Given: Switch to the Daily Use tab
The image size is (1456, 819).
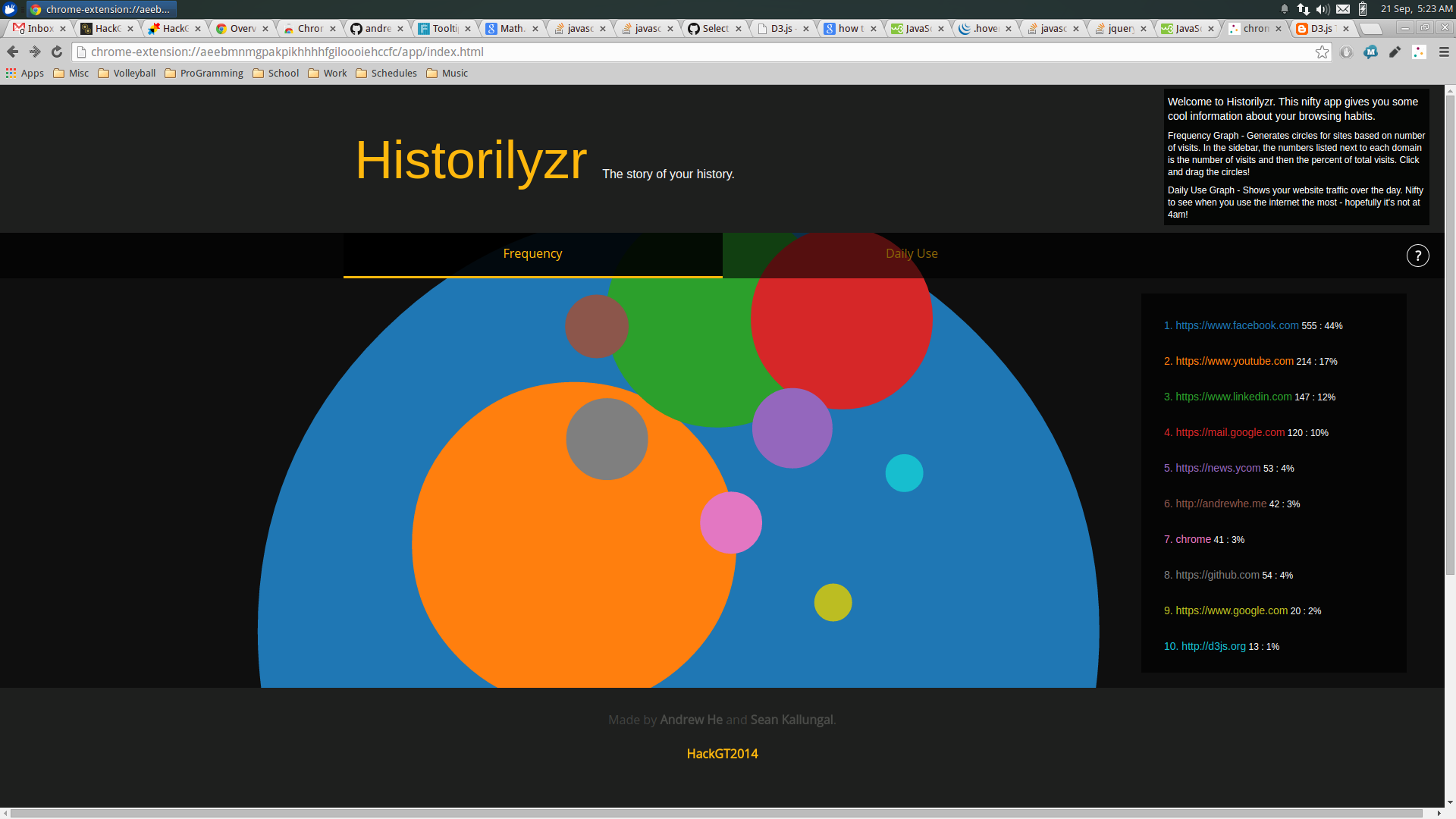Looking at the screenshot, I should (x=912, y=254).
